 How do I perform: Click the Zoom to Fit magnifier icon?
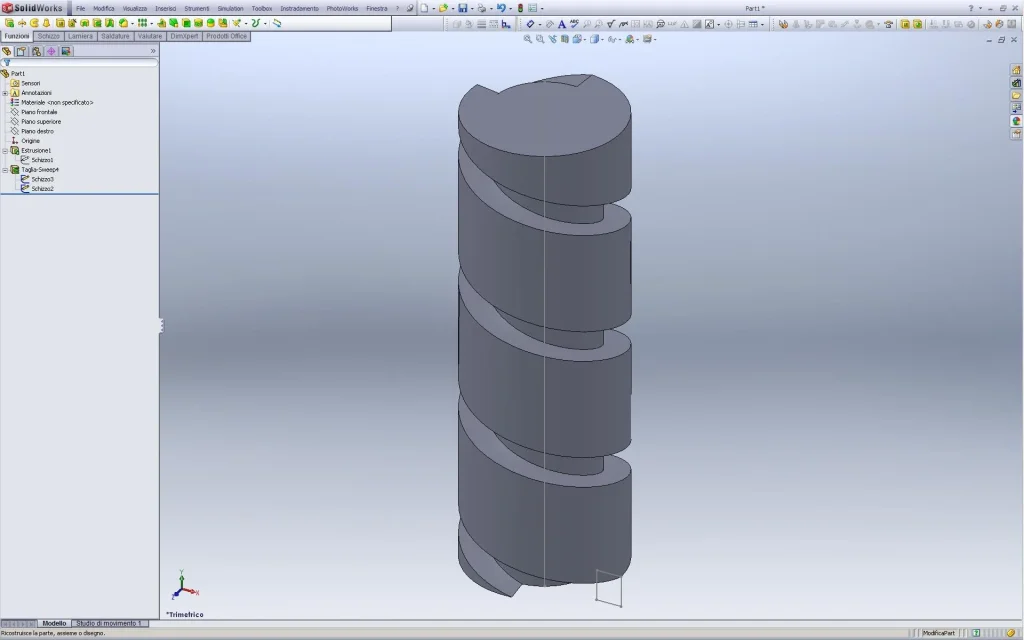(x=528, y=39)
